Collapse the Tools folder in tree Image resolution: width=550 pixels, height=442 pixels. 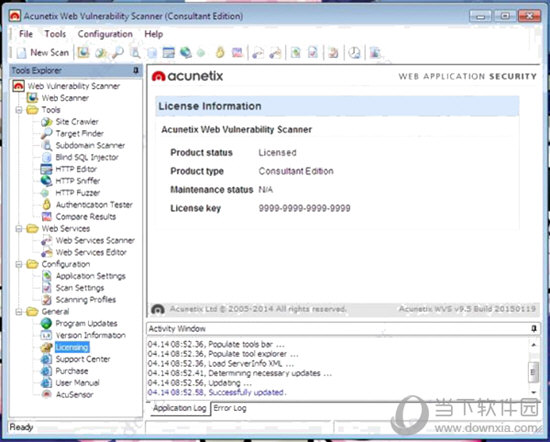pyautogui.click(x=19, y=110)
